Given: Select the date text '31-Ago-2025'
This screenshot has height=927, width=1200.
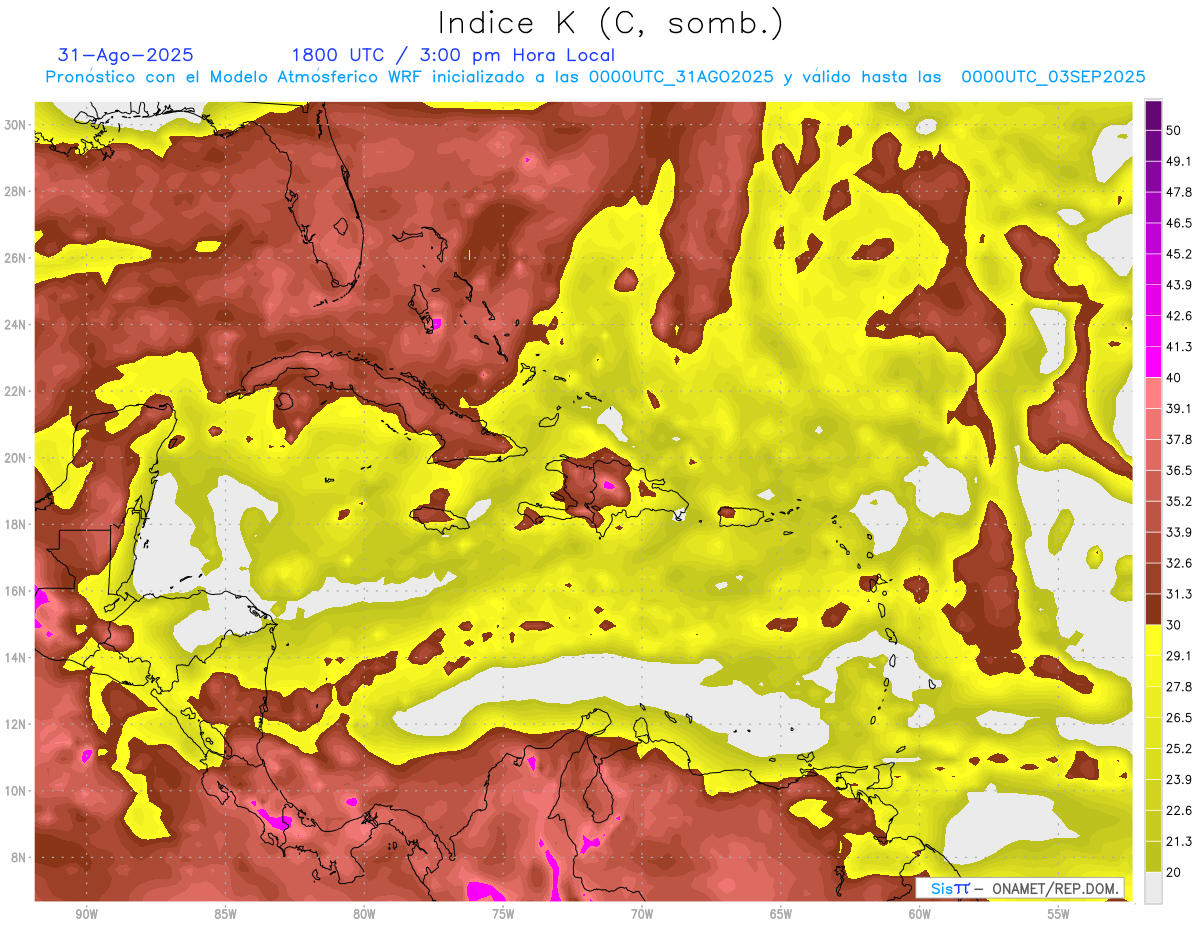Looking at the screenshot, I should 126,55.
